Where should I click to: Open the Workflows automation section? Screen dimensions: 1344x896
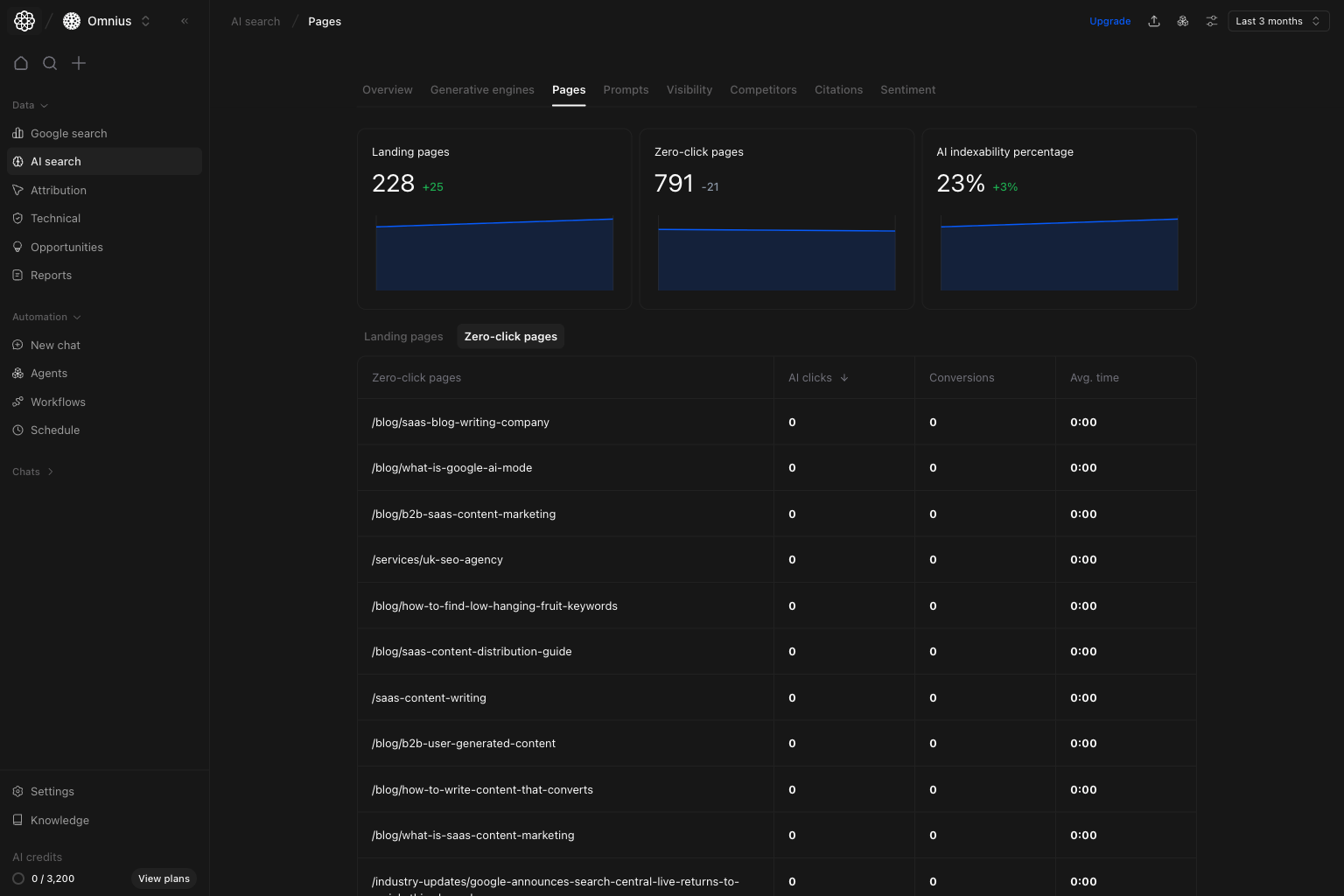pos(58,402)
